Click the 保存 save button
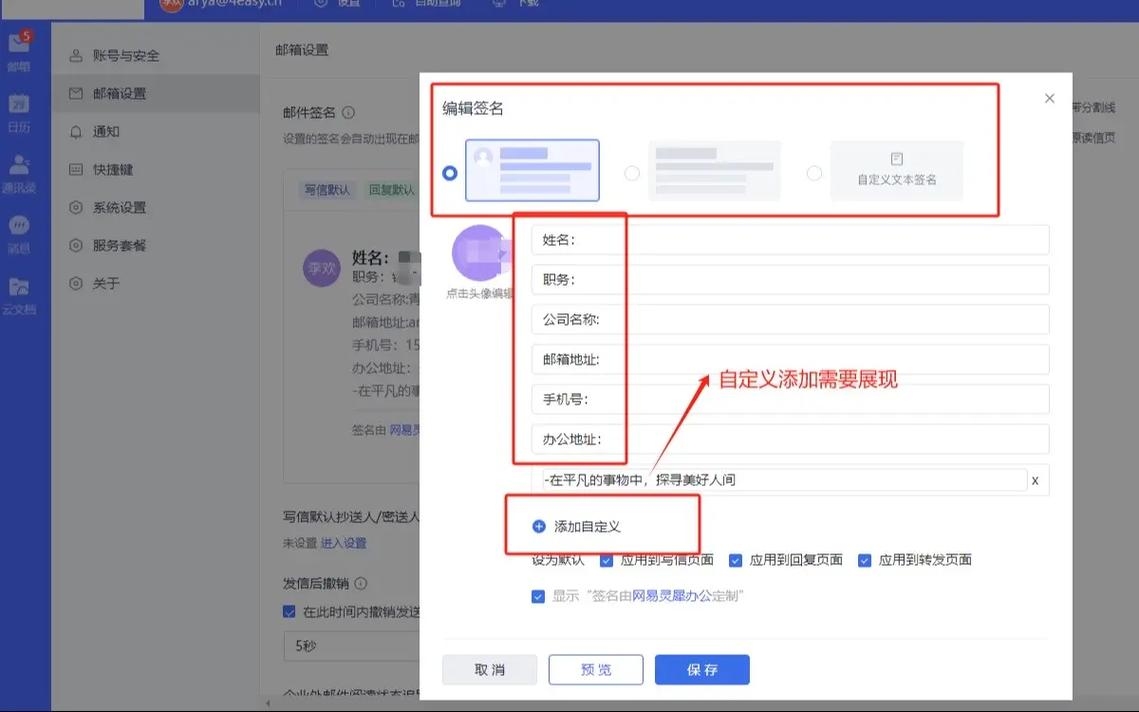Screen dimensions: 1139x712 pyautogui.click(x=701, y=670)
